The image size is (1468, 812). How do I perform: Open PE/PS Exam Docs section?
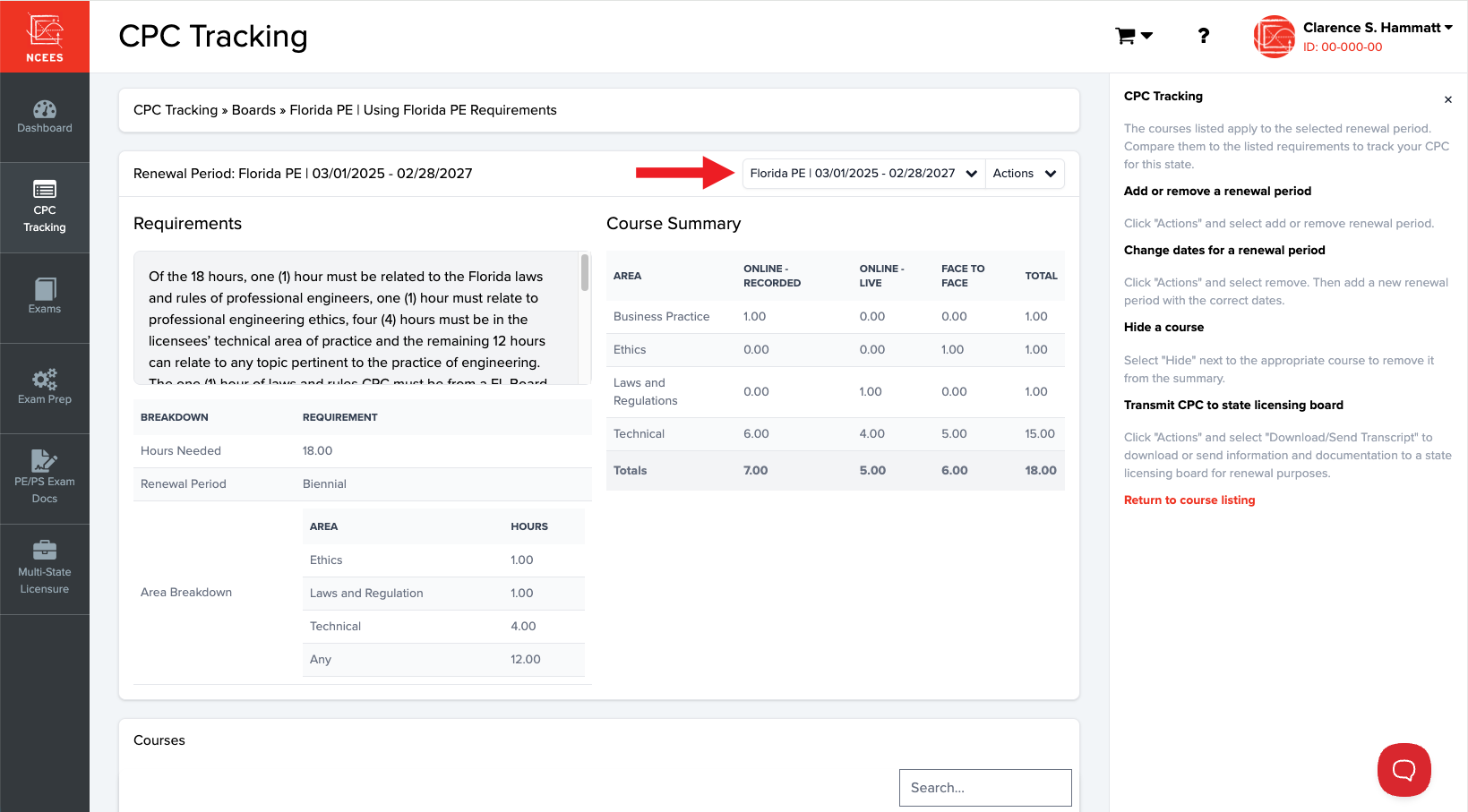coord(45,479)
